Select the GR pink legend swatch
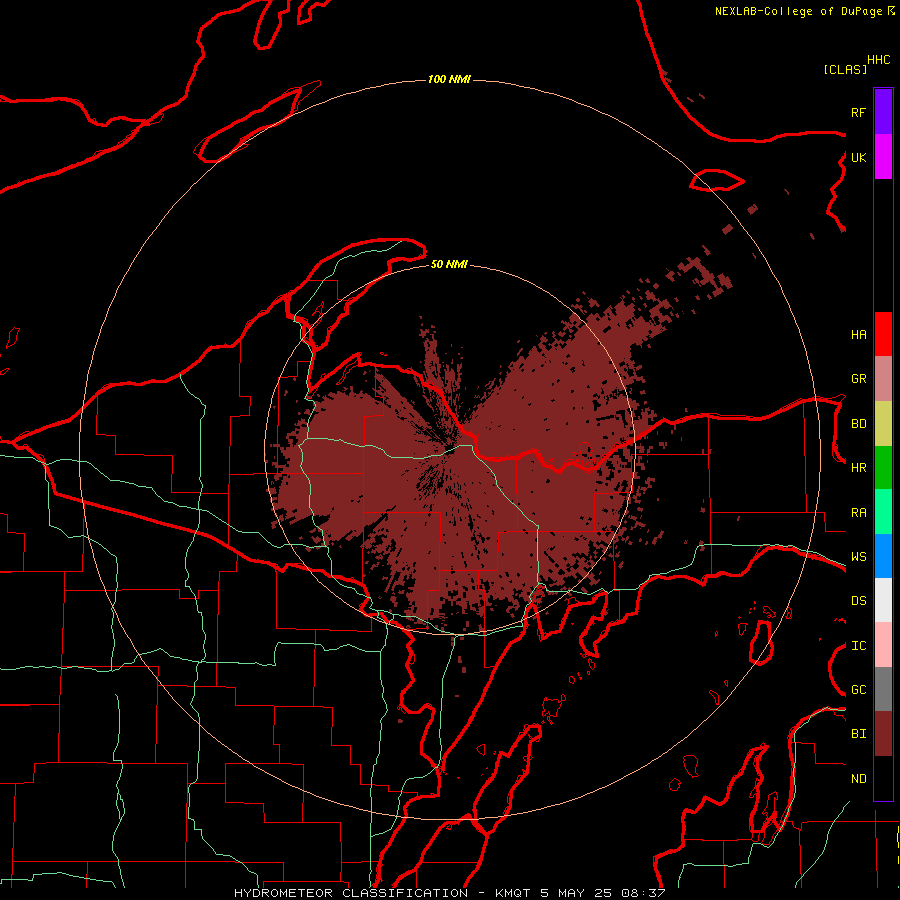900x900 pixels. coord(883,379)
